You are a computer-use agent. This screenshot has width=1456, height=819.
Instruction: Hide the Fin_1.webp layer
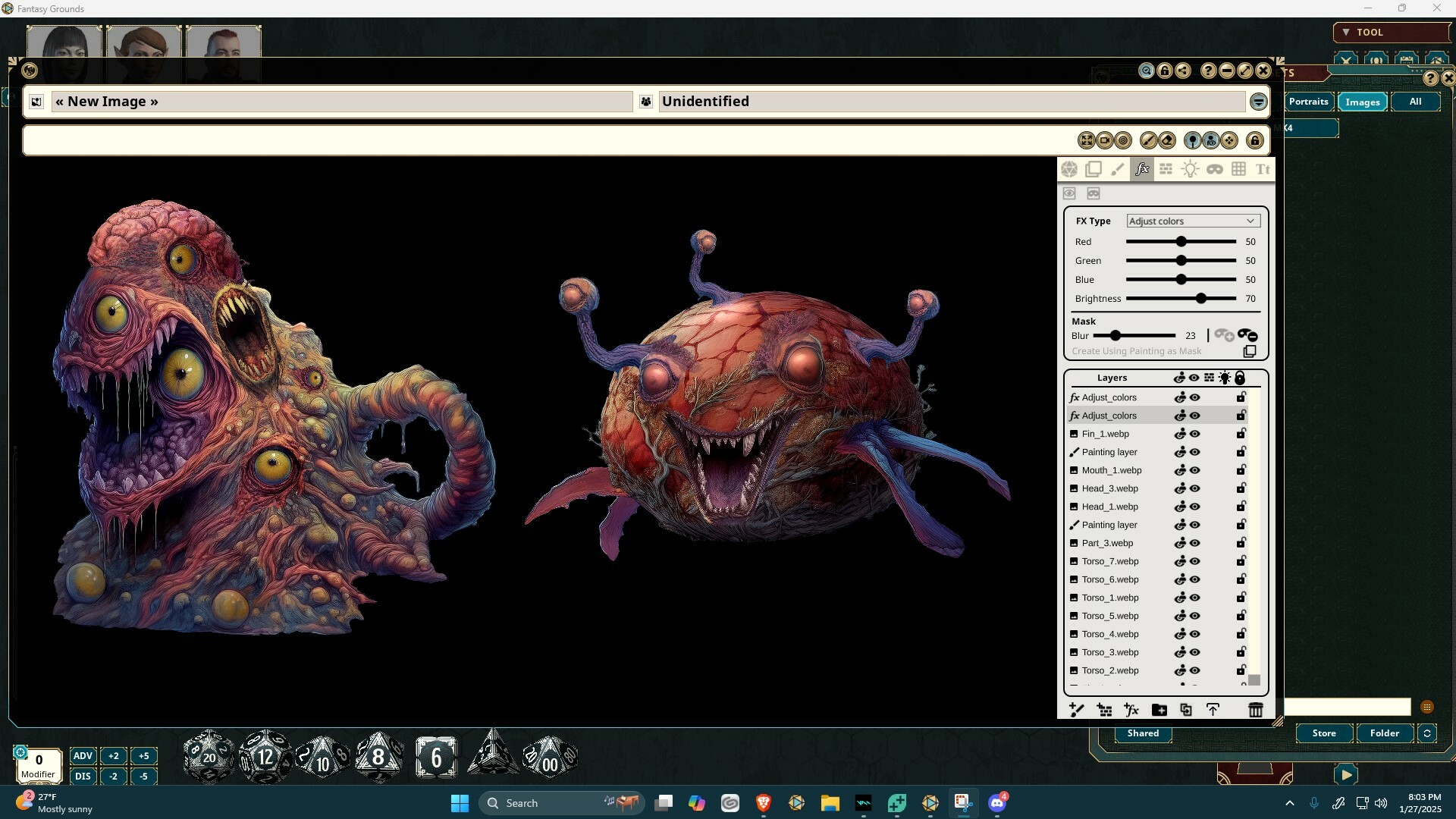click(x=1195, y=434)
